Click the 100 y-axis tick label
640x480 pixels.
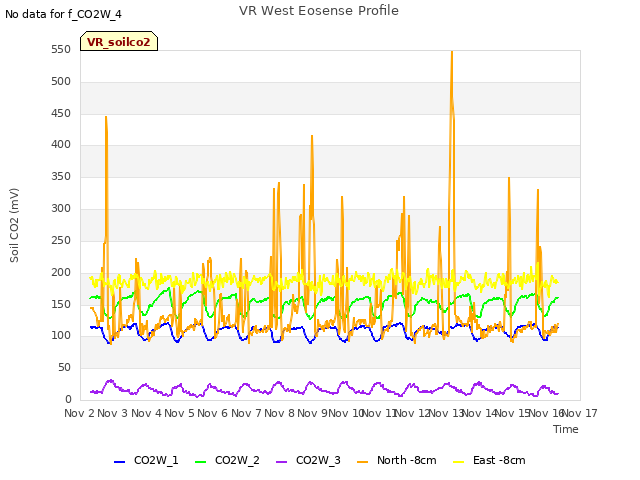(61, 336)
